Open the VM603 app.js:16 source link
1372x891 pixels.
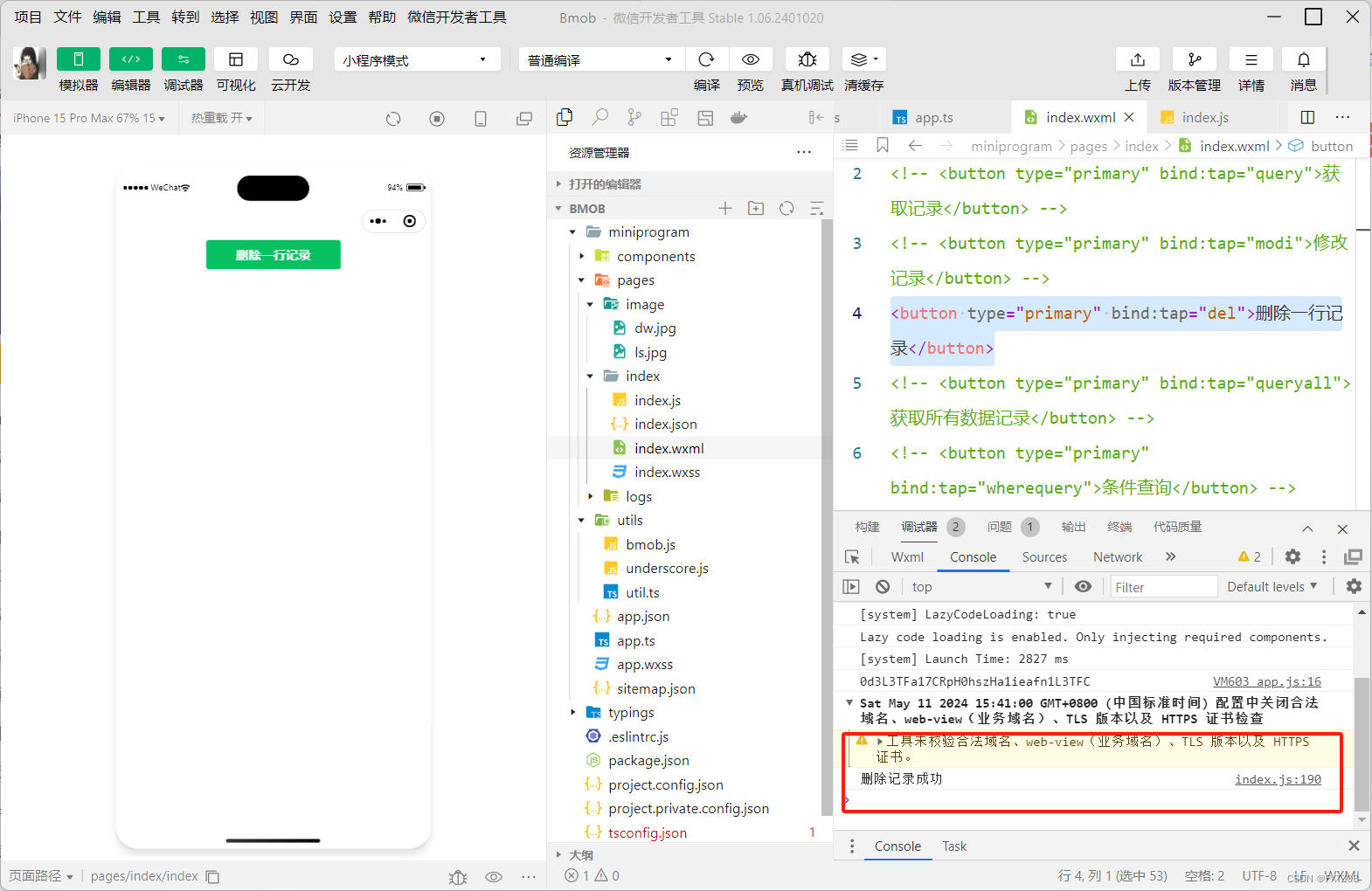click(1267, 681)
